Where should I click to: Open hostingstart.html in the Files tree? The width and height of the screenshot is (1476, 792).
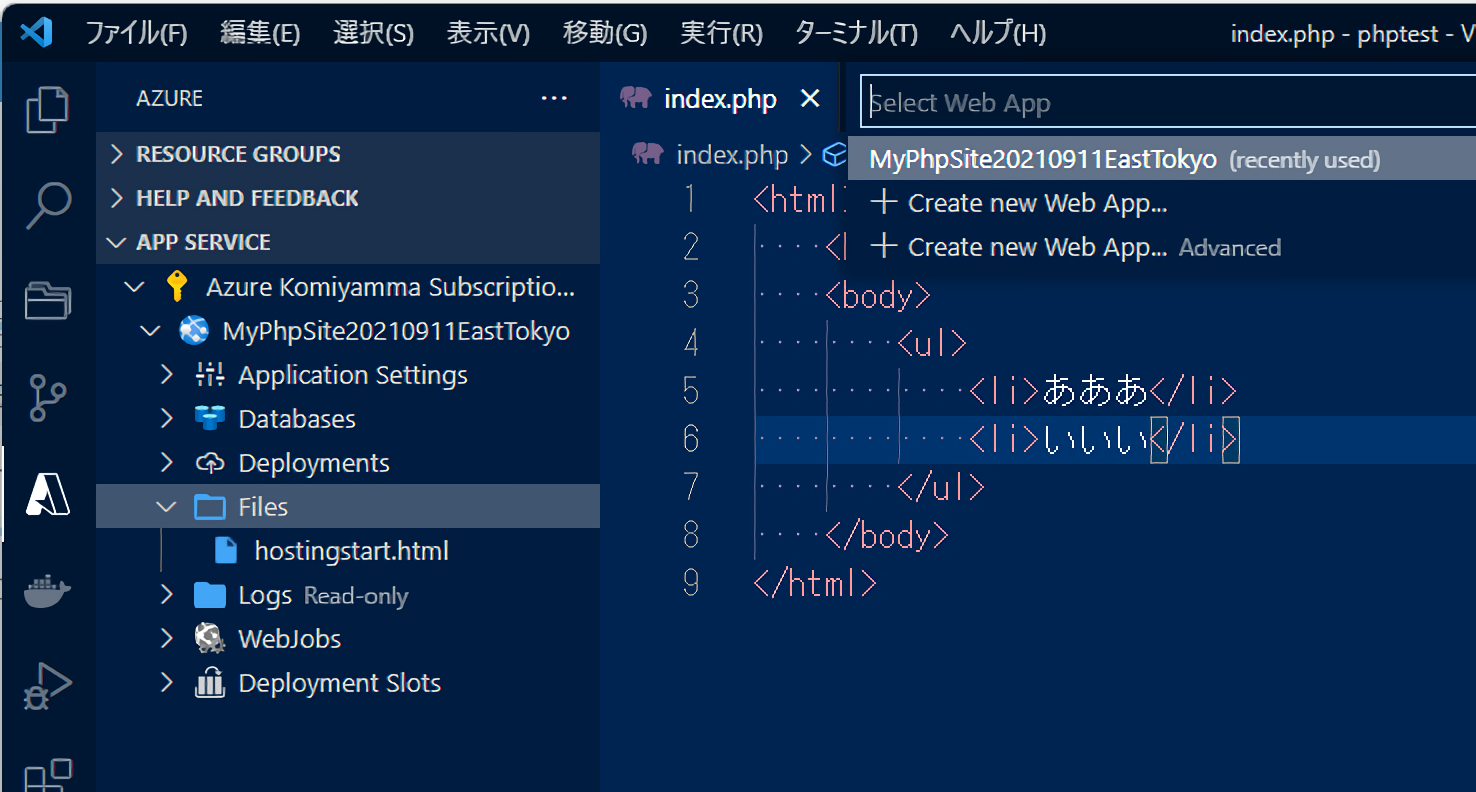coord(351,551)
